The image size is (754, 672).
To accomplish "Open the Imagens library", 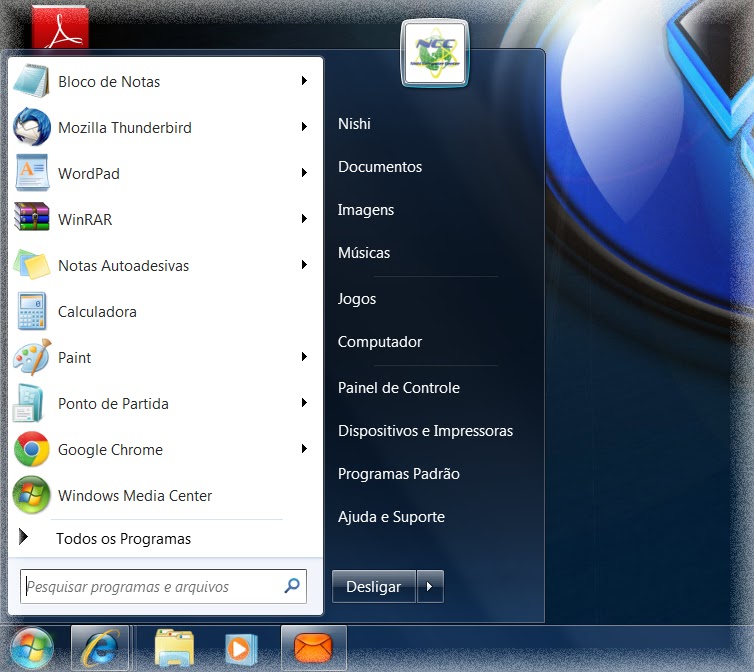I will coord(366,210).
